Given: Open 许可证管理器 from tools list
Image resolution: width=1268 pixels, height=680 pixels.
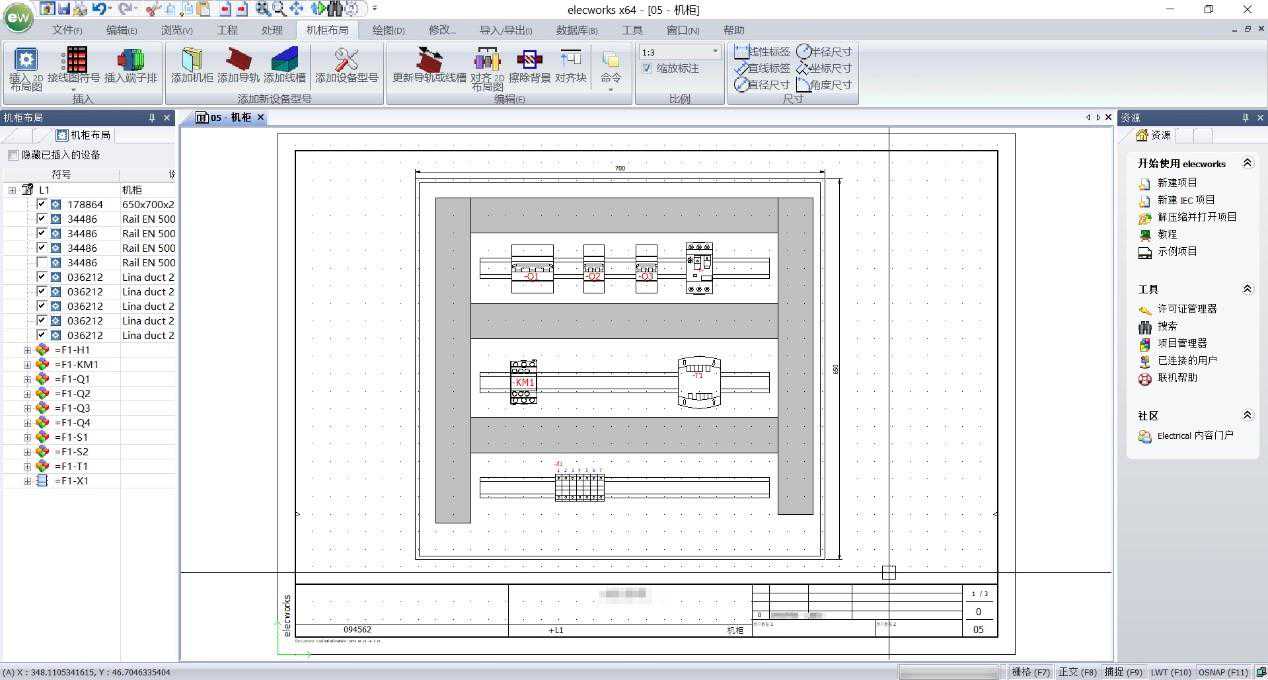Looking at the screenshot, I should [1186, 309].
